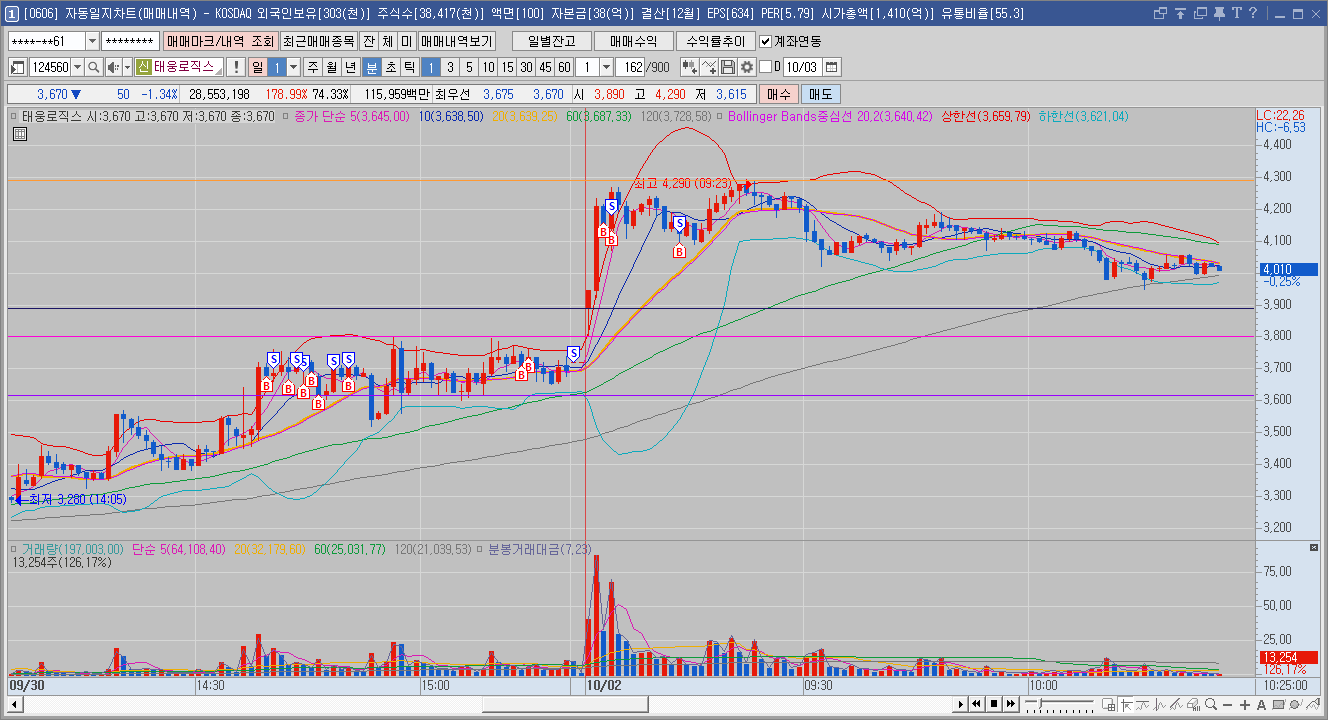1328x720 pixels.
Task: Click the 매매수익 button
Action: pyautogui.click(x=633, y=41)
